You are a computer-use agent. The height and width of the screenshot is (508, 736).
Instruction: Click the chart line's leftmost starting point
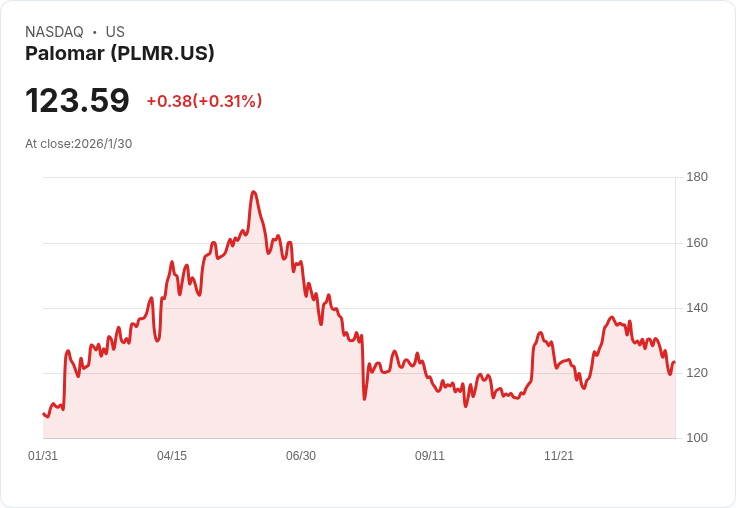(44, 414)
